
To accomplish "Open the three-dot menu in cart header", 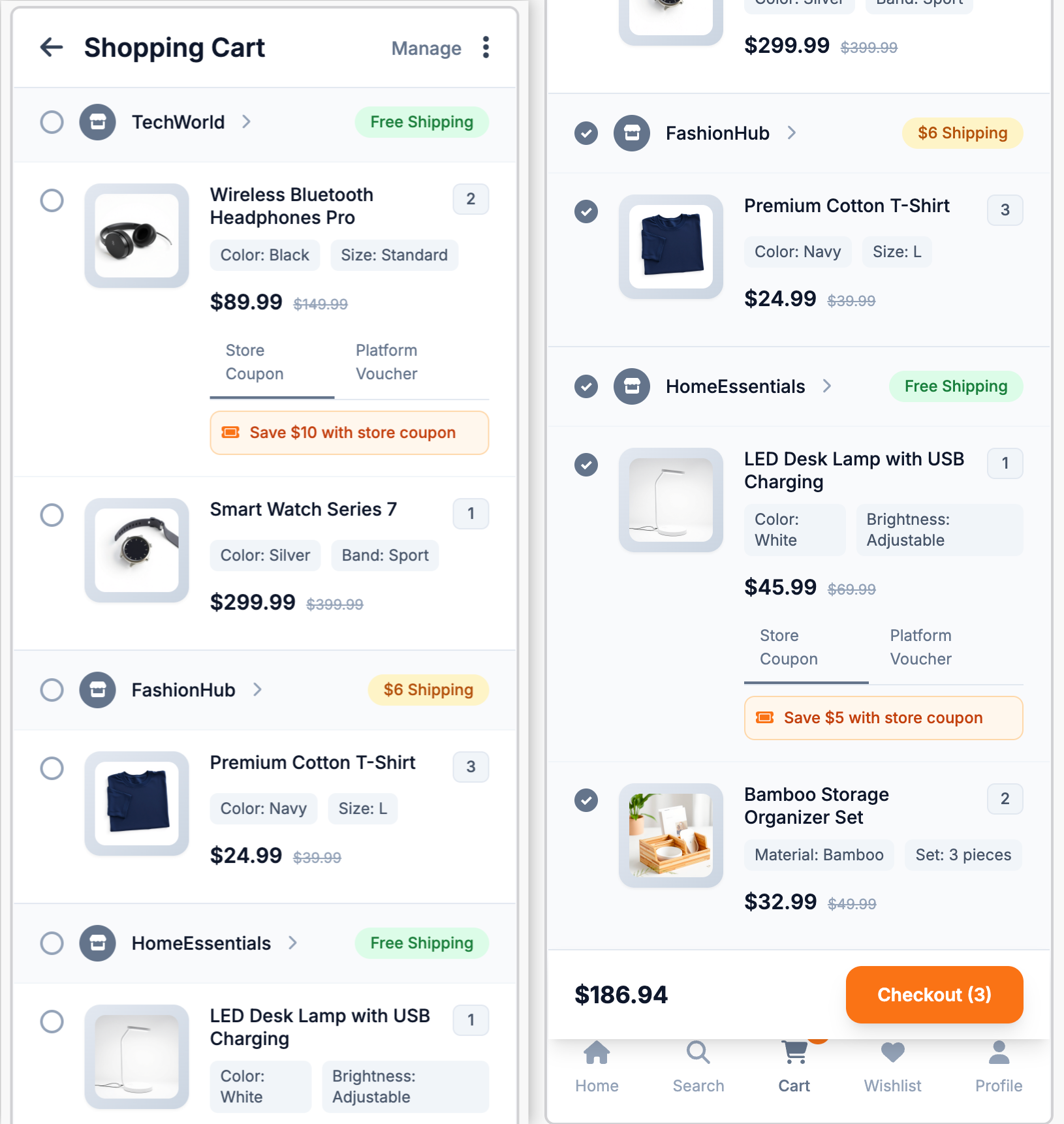I will point(485,48).
